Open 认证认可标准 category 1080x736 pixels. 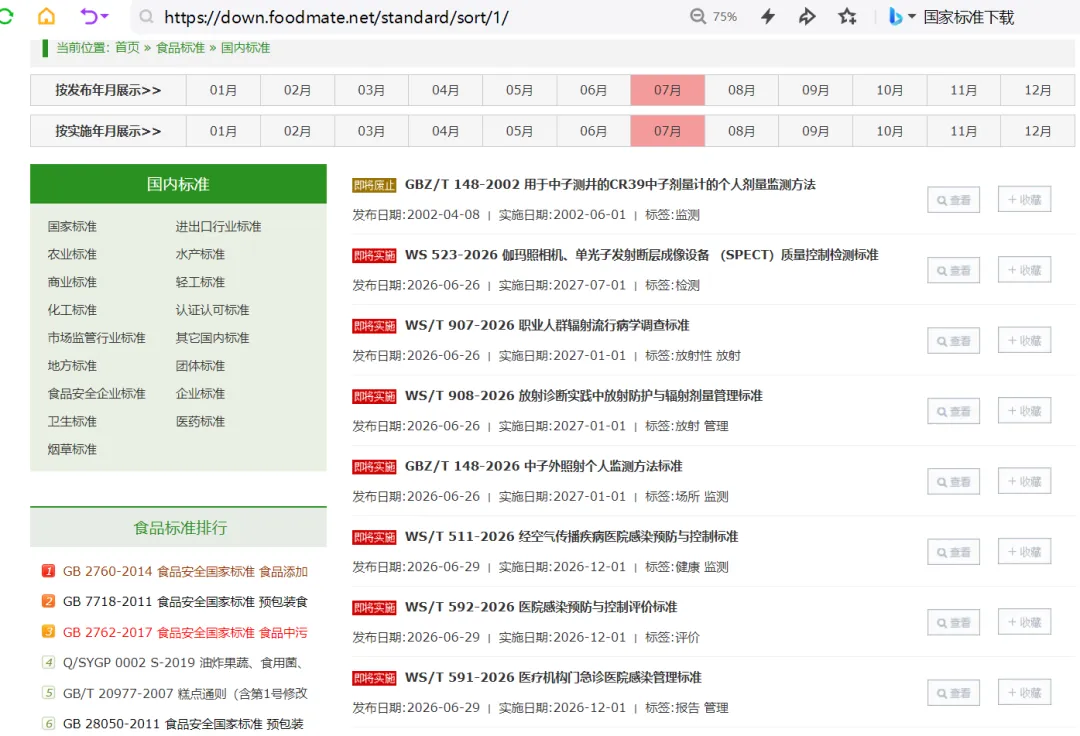coord(212,310)
